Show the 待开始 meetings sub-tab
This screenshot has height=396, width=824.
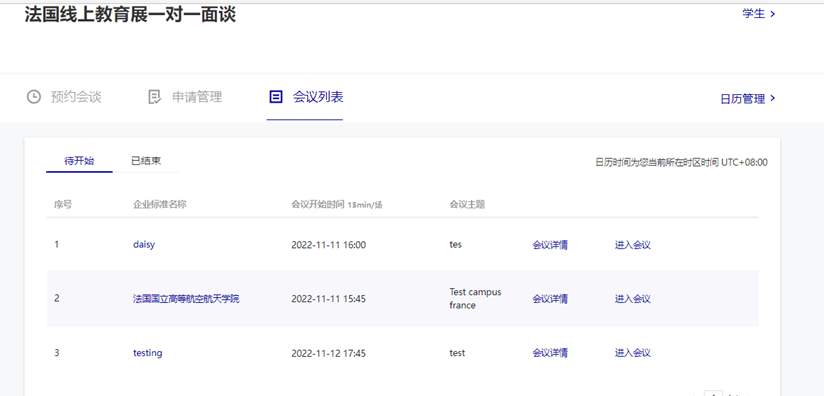(79, 161)
